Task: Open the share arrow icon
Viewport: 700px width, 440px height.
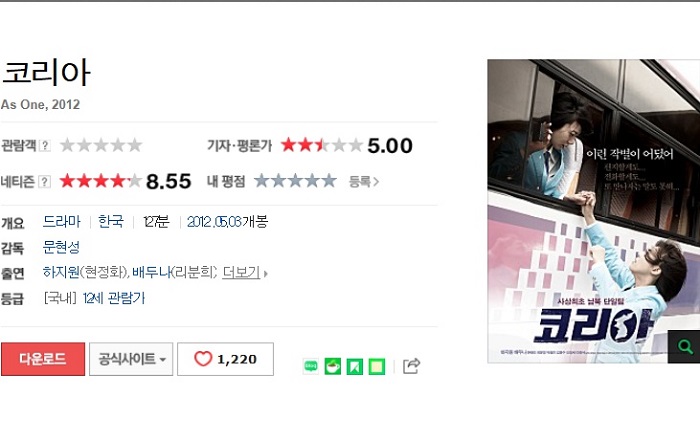Action: [411, 366]
